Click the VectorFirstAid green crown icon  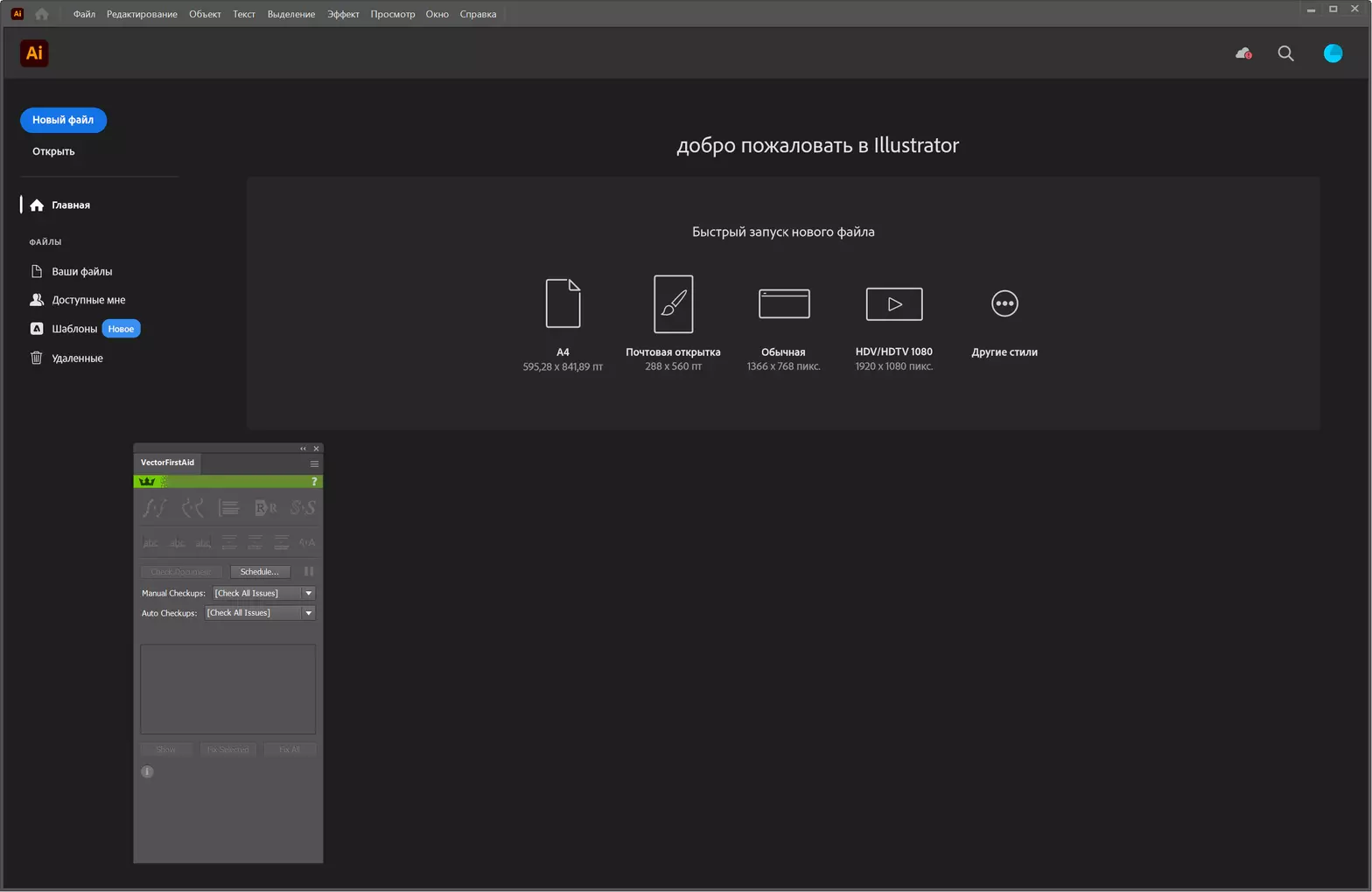click(147, 482)
